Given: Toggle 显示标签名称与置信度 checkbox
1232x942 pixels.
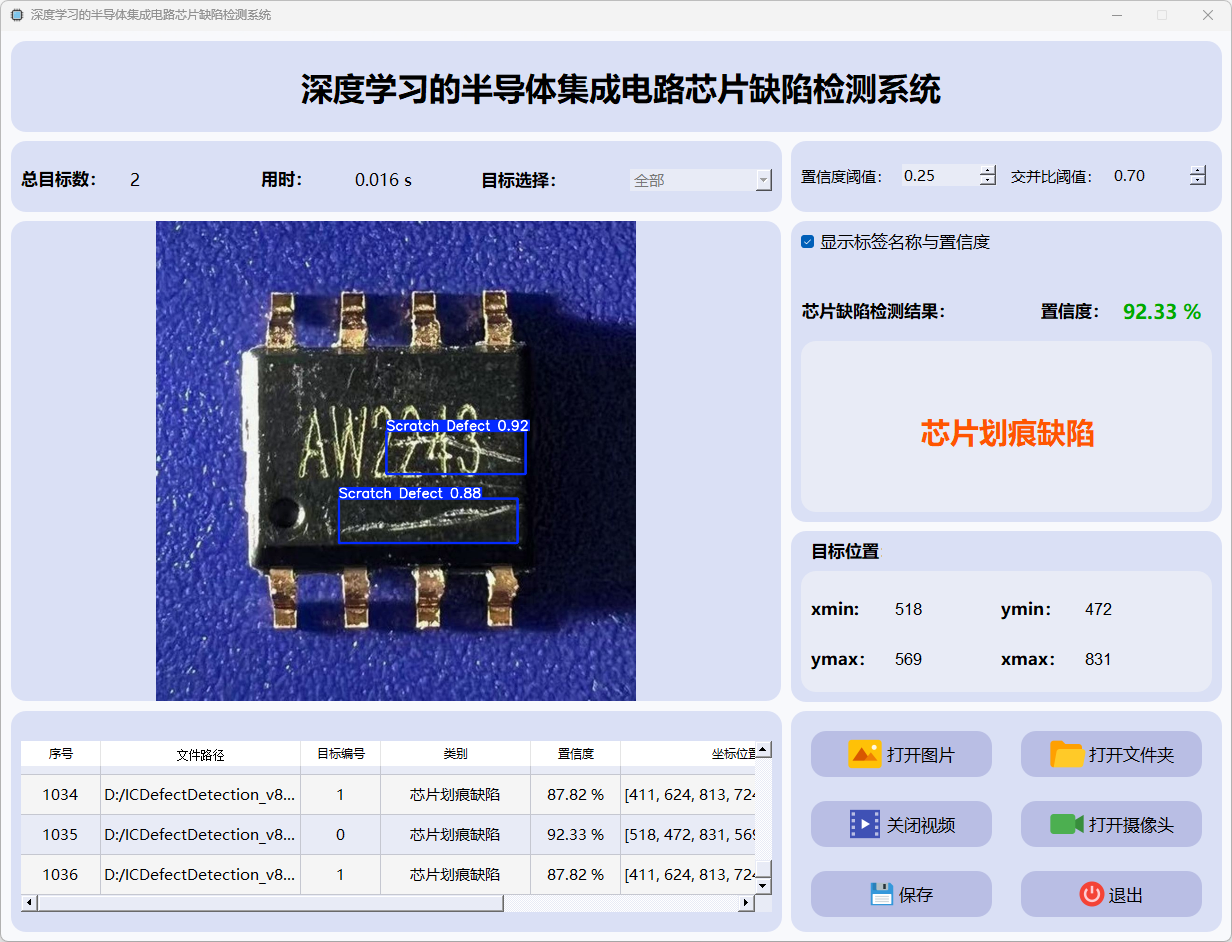Looking at the screenshot, I should pyautogui.click(x=808, y=242).
